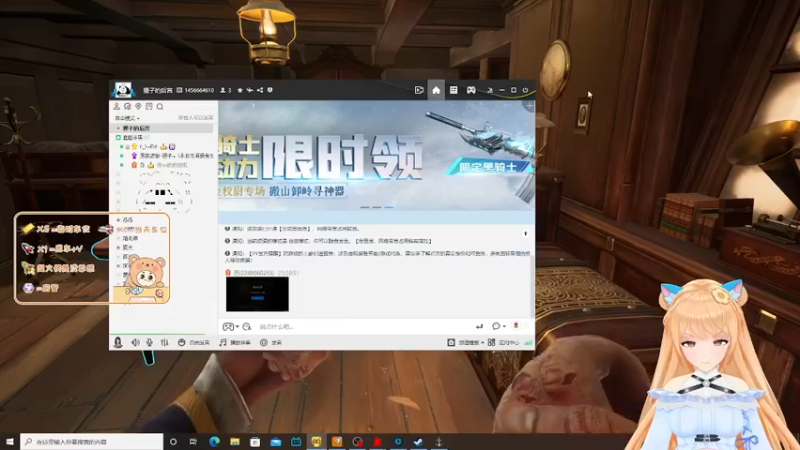Click the plus button on banner corner

pyautogui.click(x=529, y=106)
